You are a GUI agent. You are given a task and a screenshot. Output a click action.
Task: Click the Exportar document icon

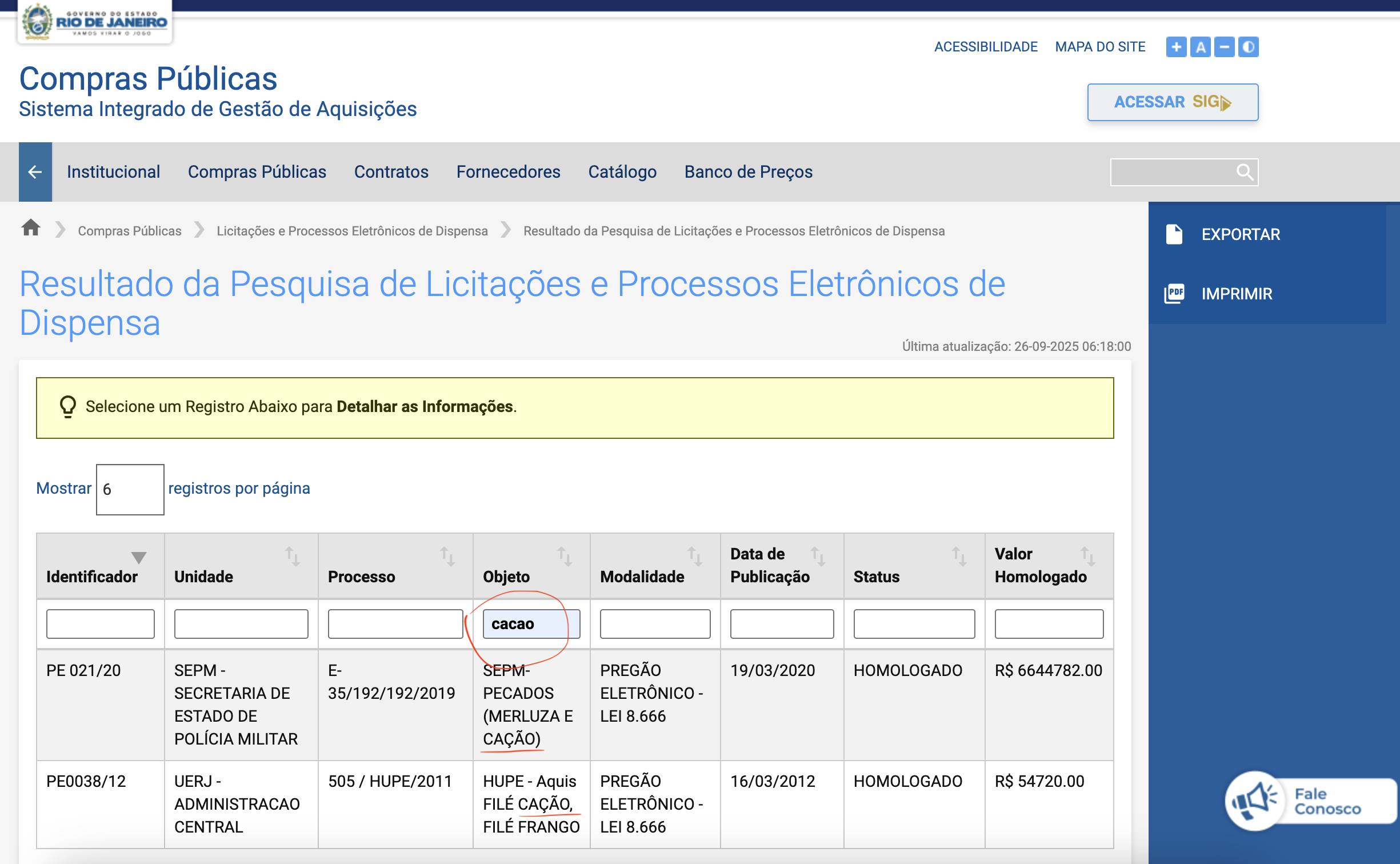(x=1174, y=234)
